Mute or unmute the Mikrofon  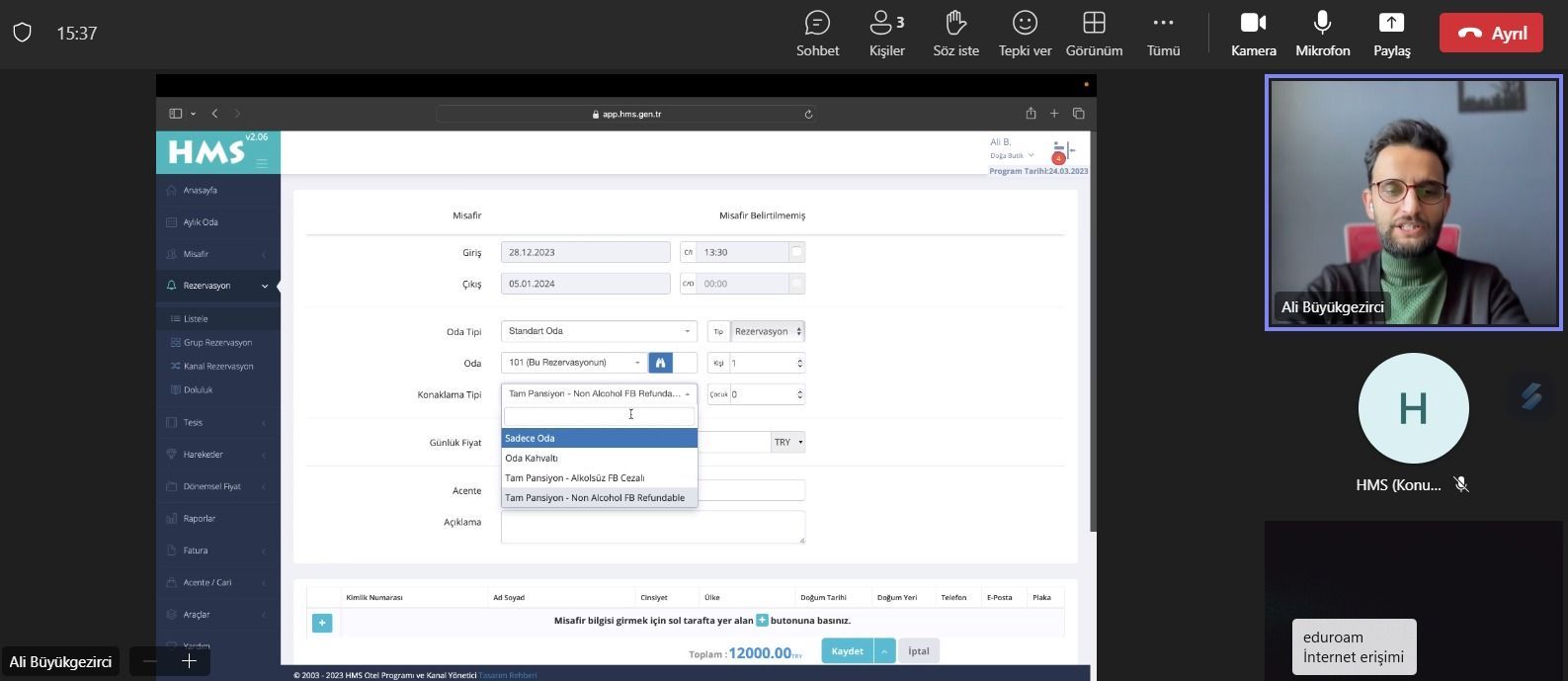[1322, 34]
